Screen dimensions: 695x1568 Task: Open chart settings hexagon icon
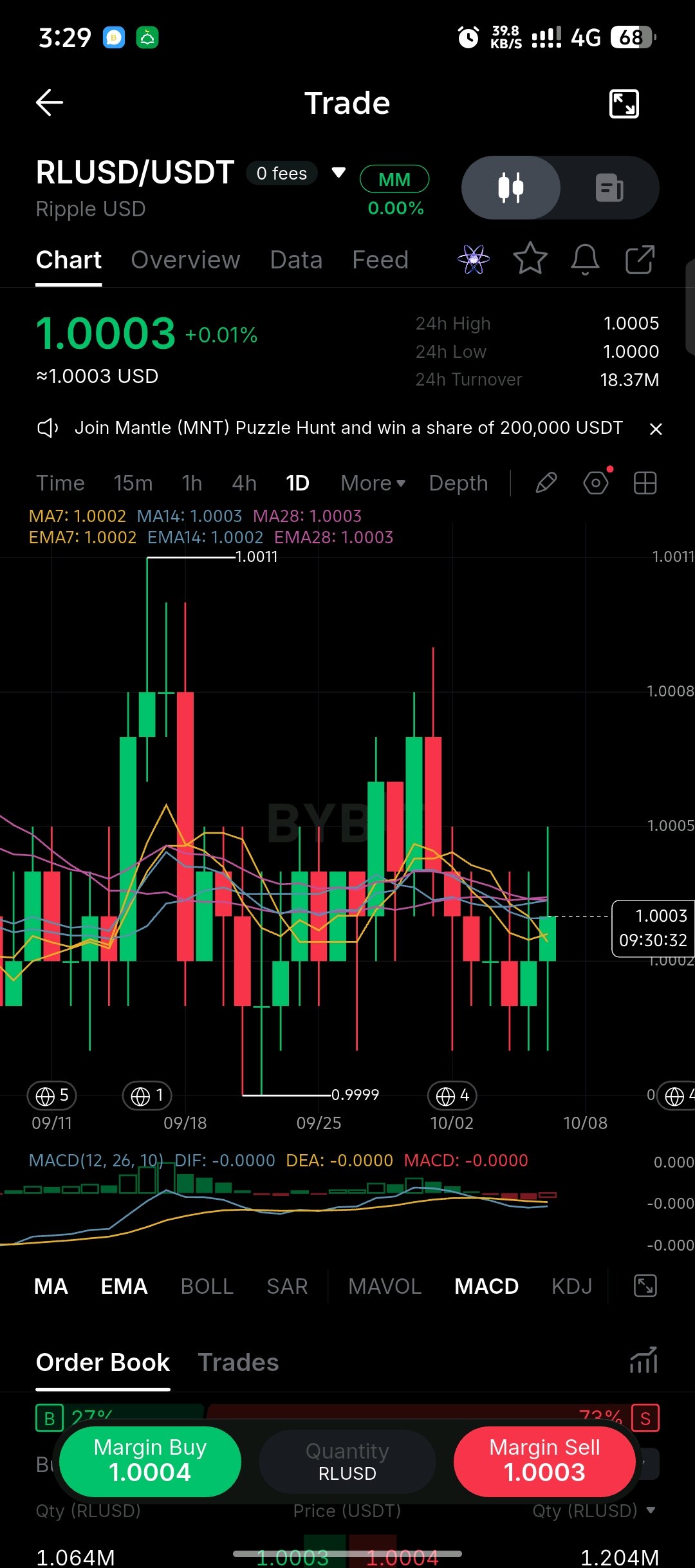pyautogui.click(x=596, y=483)
